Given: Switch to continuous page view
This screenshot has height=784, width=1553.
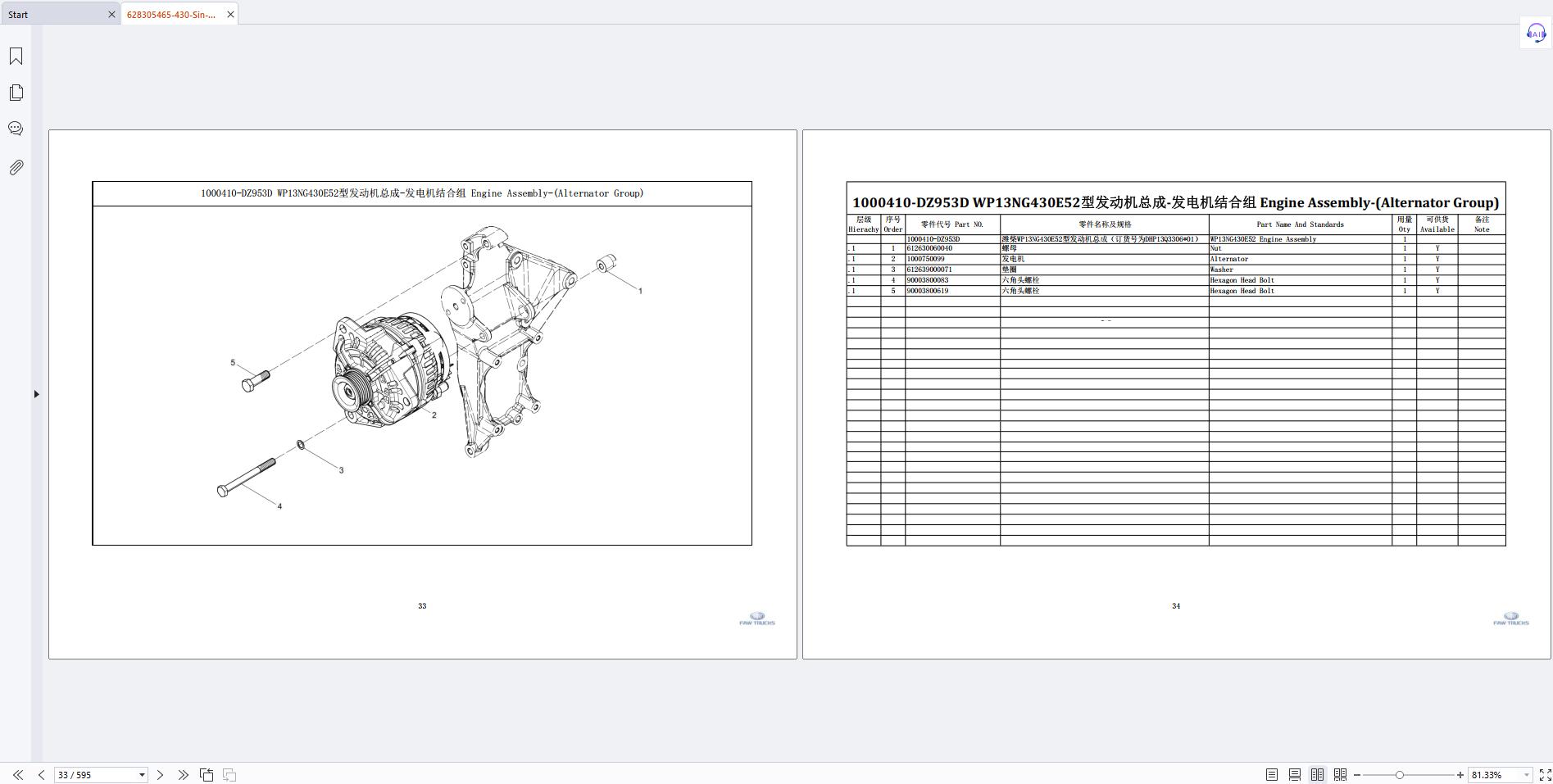Looking at the screenshot, I should 1295,775.
